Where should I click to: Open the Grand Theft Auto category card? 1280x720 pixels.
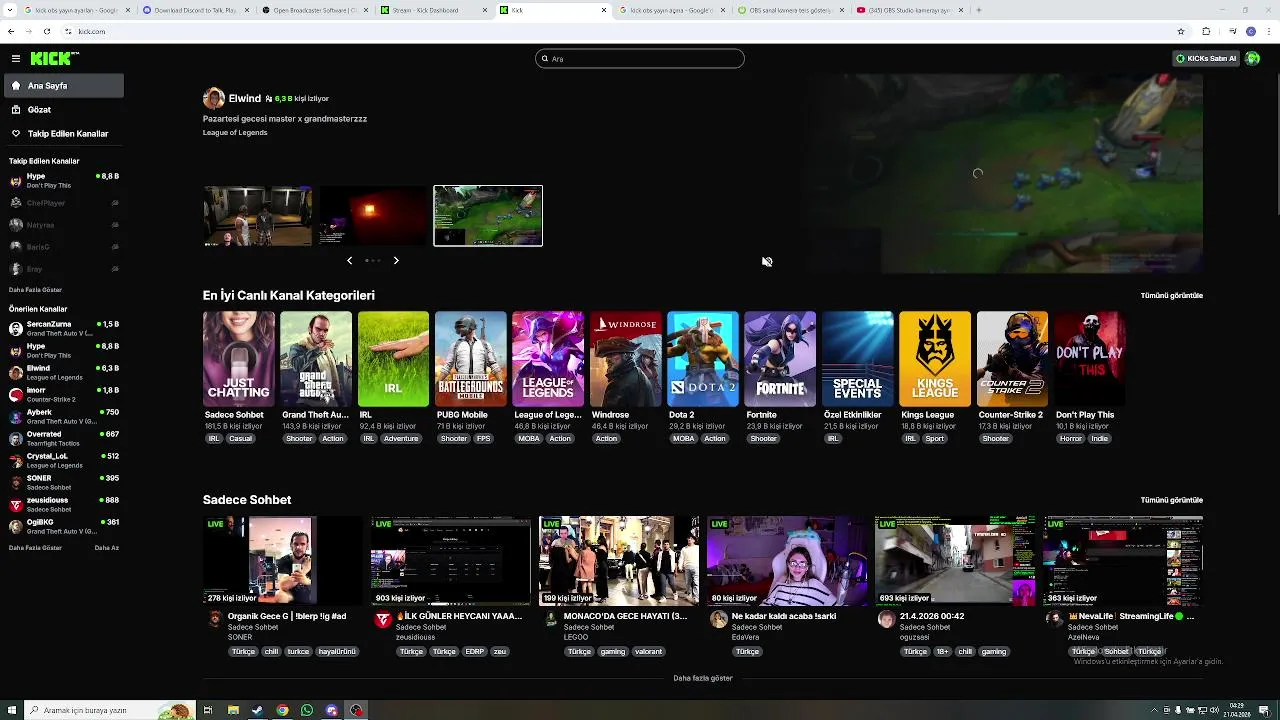click(316, 359)
